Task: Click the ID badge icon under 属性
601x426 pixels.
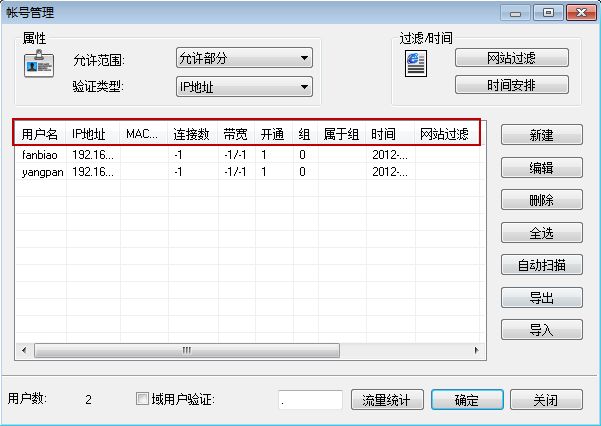Action: pos(39,64)
